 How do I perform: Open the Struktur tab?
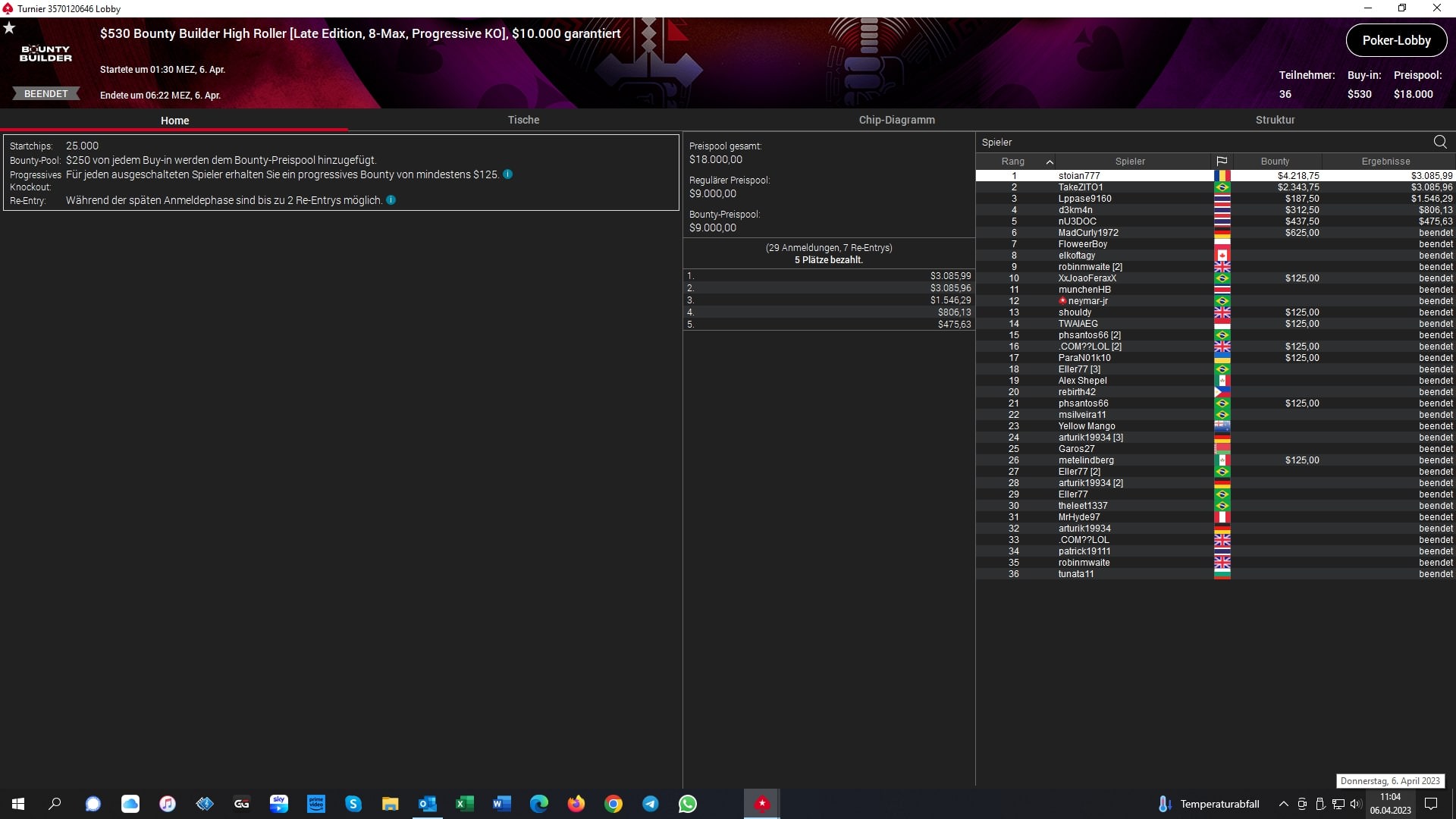(x=1275, y=120)
